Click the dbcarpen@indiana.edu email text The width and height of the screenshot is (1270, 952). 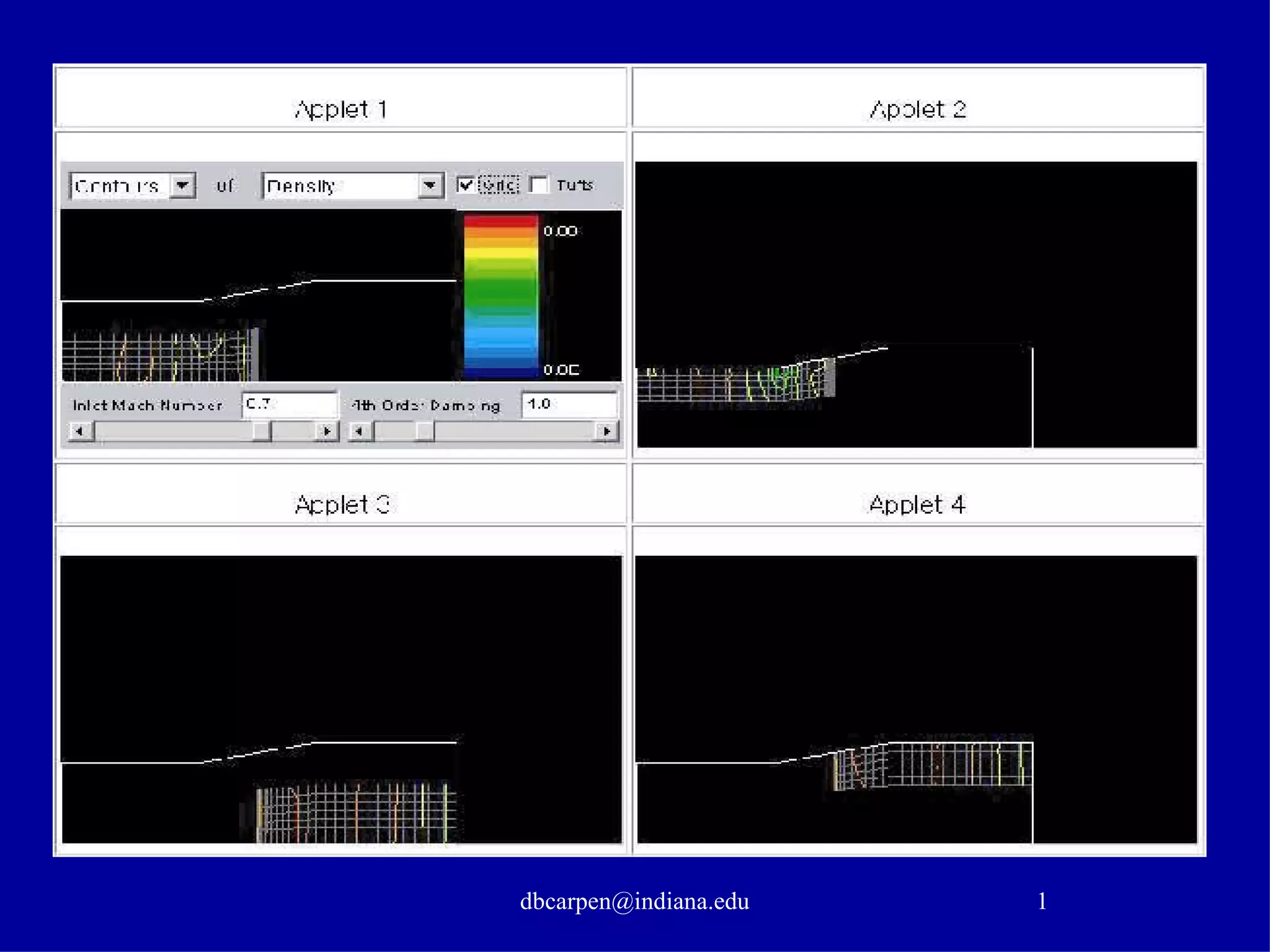click(634, 901)
